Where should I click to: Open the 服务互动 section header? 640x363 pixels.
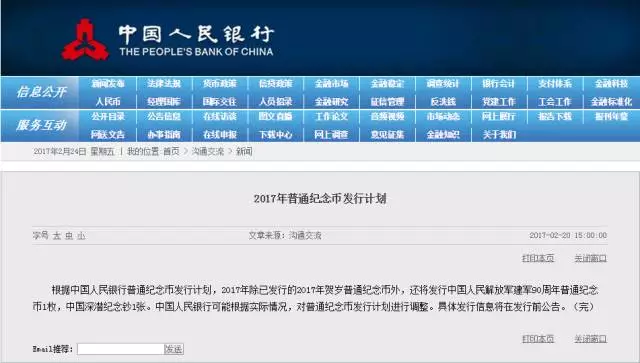pyautogui.click(x=41, y=125)
